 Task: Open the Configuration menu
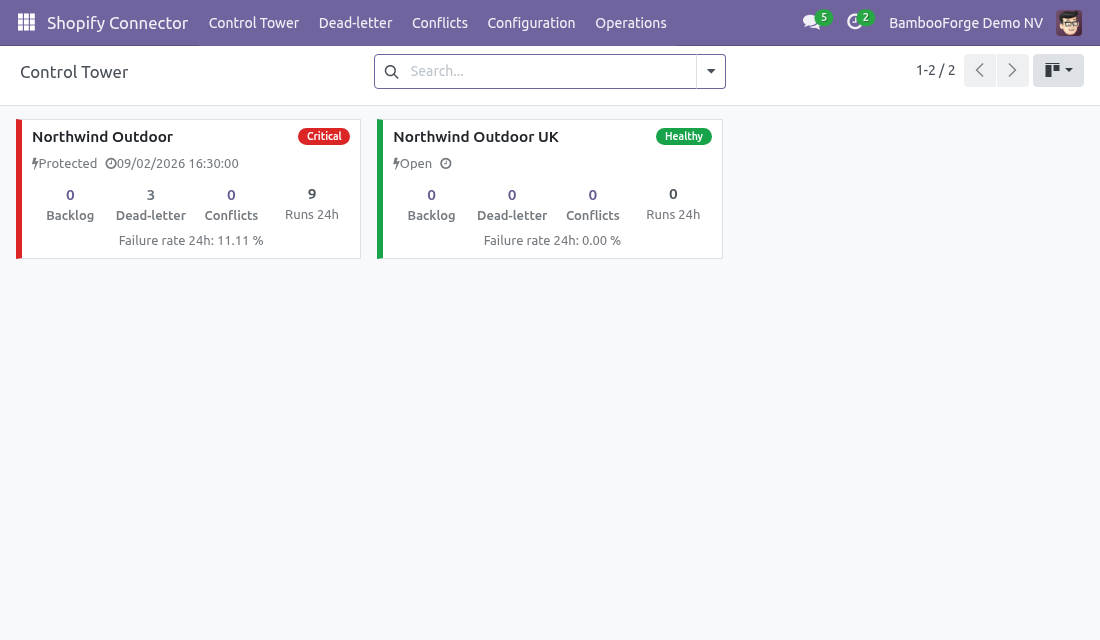tap(531, 23)
